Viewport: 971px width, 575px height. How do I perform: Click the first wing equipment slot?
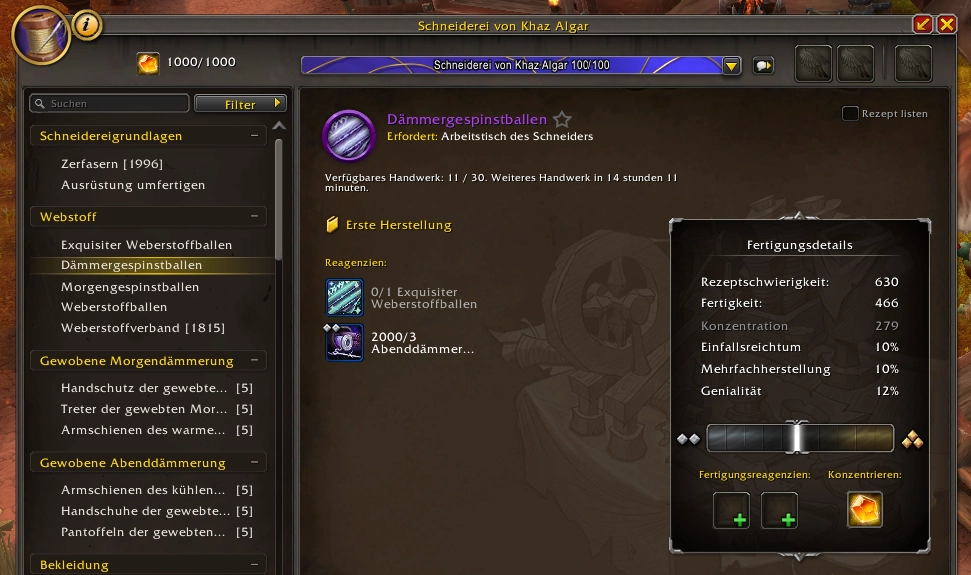pos(813,63)
